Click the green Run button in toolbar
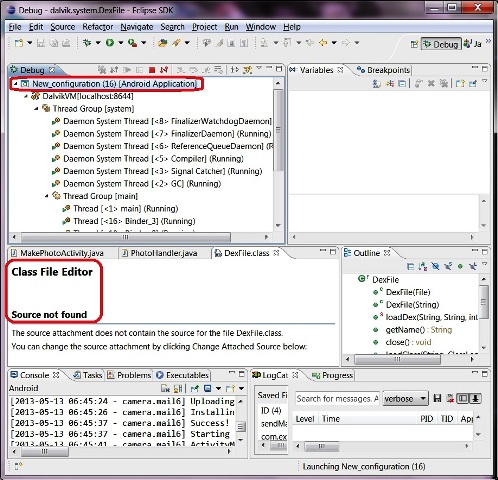The width and height of the screenshot is (498, 480). pos(110,43)
